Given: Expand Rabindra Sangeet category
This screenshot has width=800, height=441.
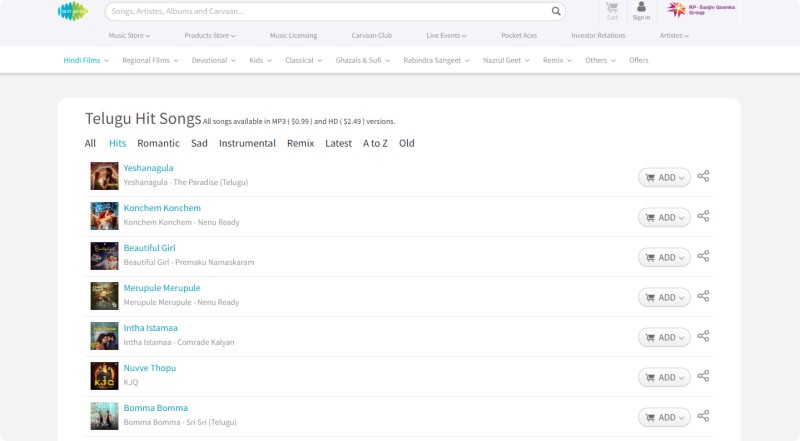Looking at the screenshot, I should [x=436, y=60].
